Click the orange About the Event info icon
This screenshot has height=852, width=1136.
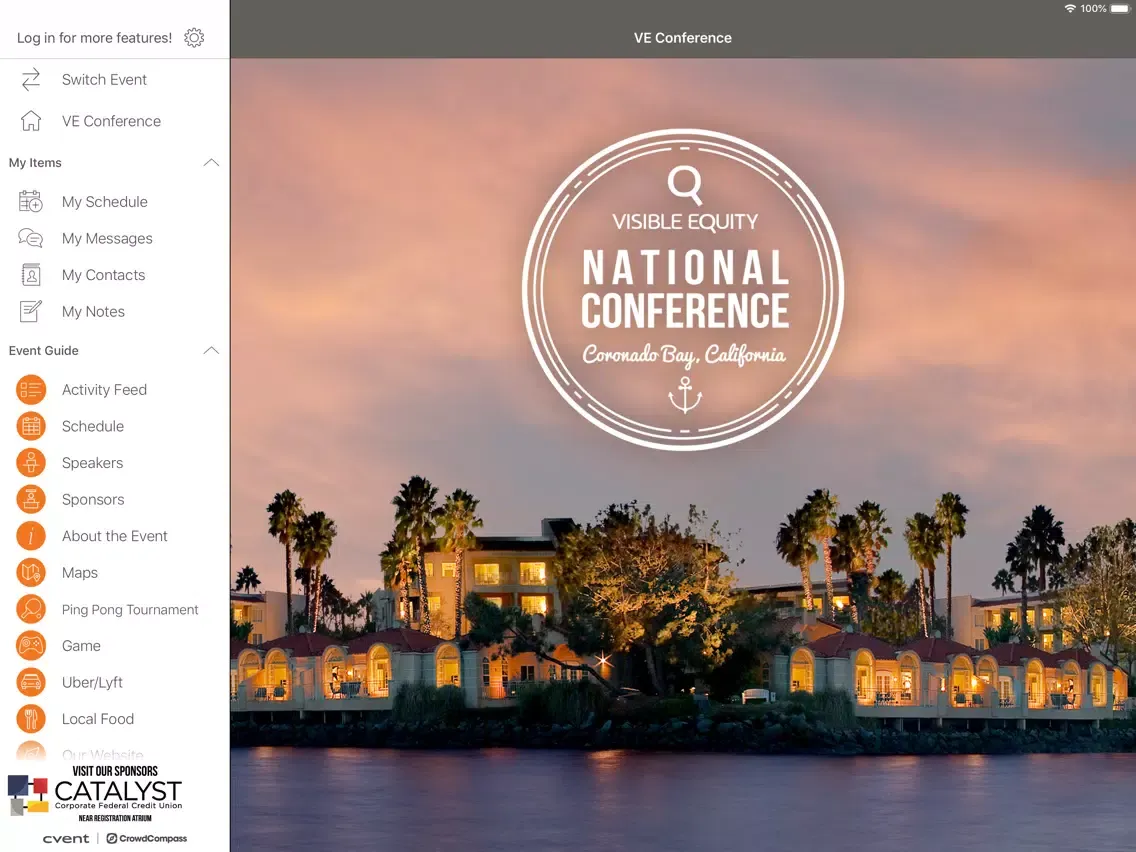(x=31, y=536)
